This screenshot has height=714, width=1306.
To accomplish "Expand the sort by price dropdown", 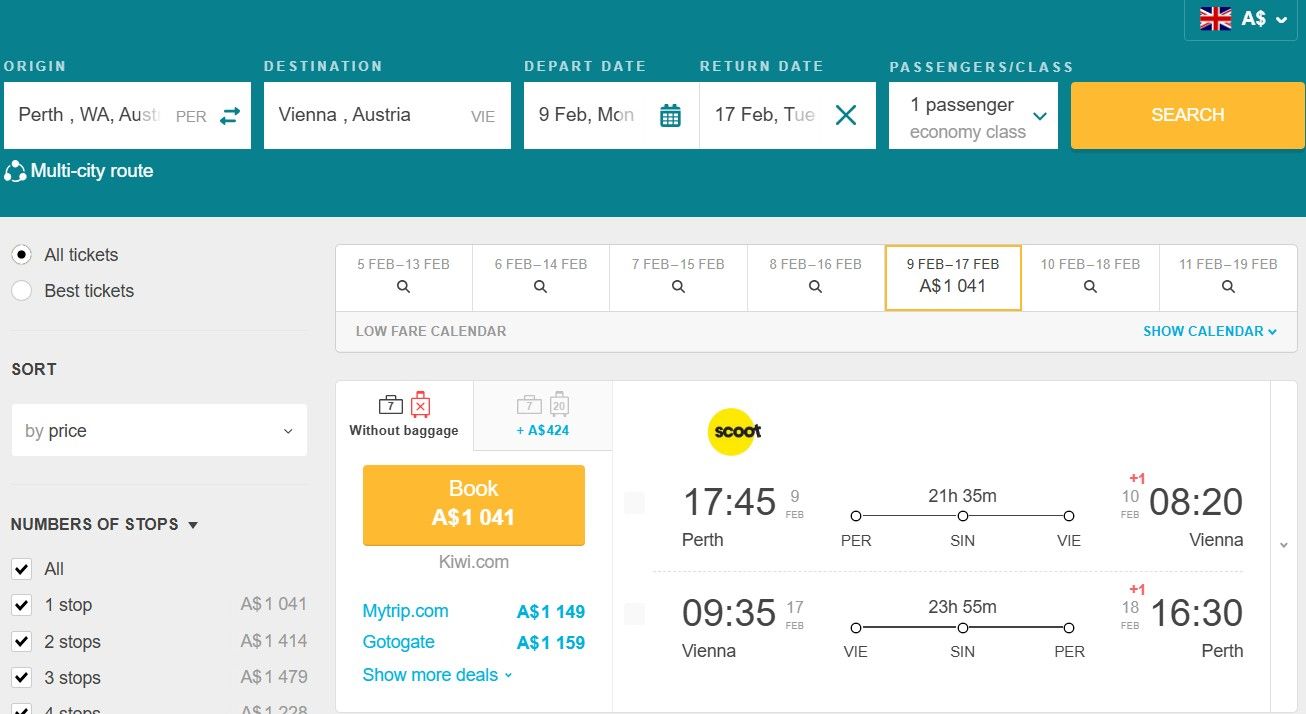I will click(x=158, y=430).
